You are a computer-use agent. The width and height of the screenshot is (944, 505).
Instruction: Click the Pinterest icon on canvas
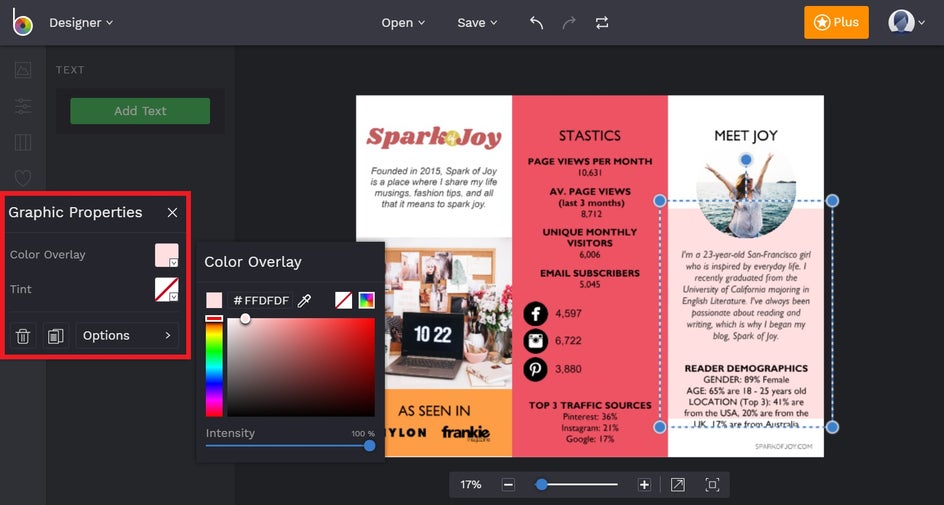tap(535, 369)
